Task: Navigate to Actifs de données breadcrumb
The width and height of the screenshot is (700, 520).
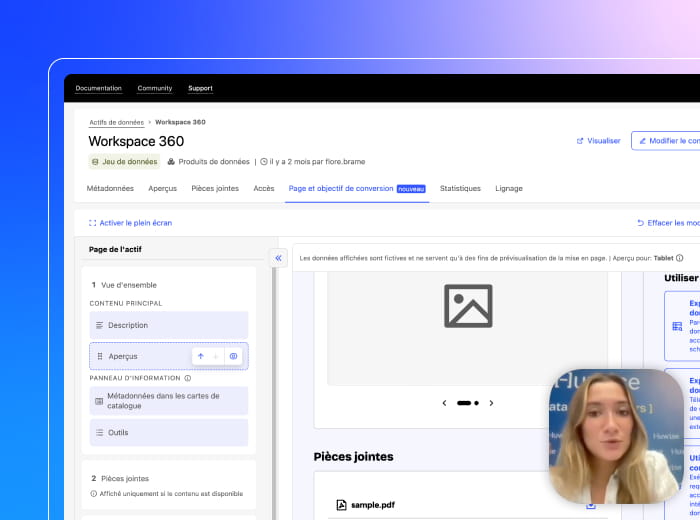Action: click(x=117, y=122)
